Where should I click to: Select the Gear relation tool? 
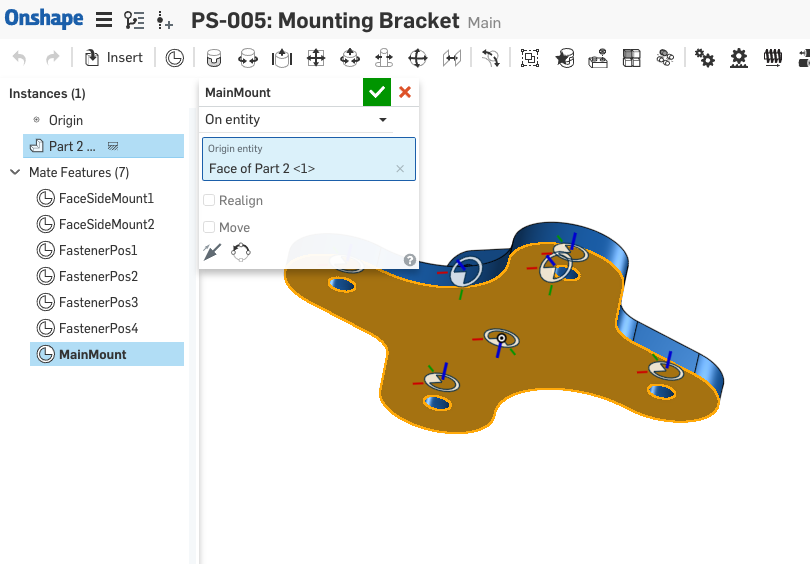(705, 57)
